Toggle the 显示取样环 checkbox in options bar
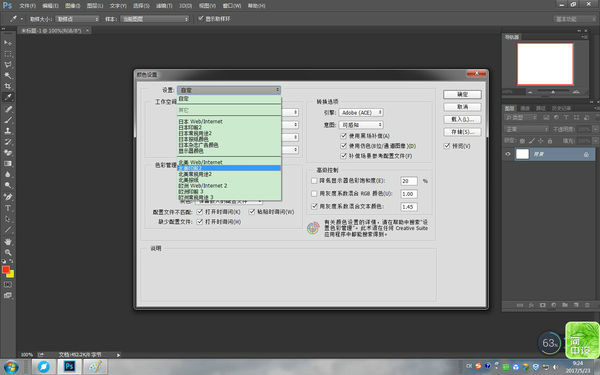 pos(201,18)
